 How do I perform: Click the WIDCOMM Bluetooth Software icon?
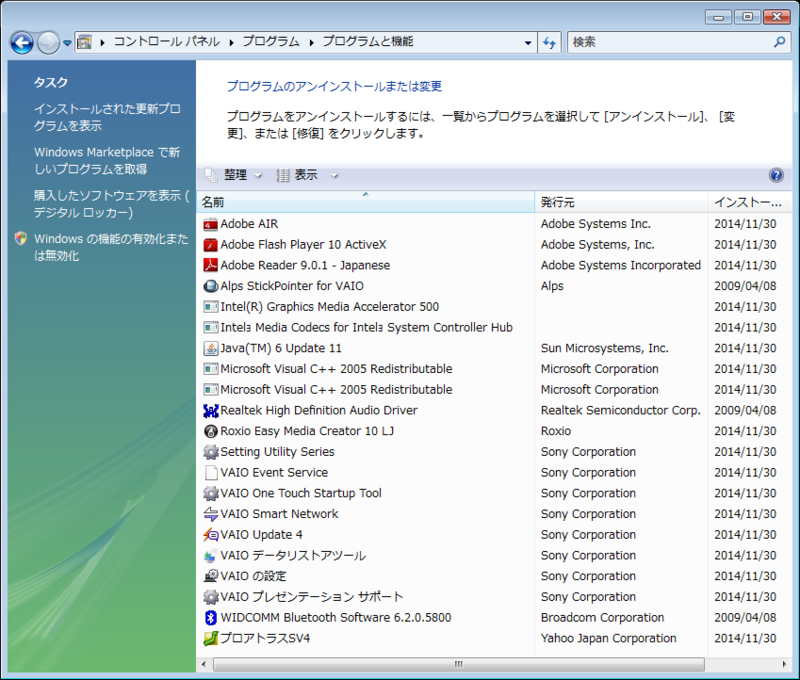coord(210,618)
